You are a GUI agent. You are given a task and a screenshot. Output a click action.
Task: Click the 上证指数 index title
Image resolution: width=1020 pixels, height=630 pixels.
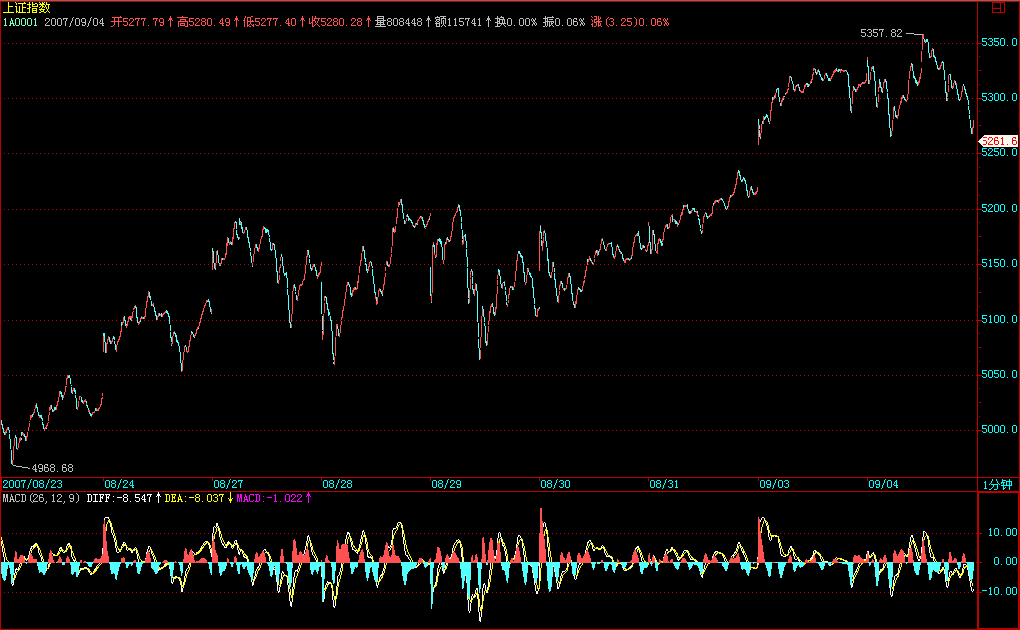pos(24,7)
